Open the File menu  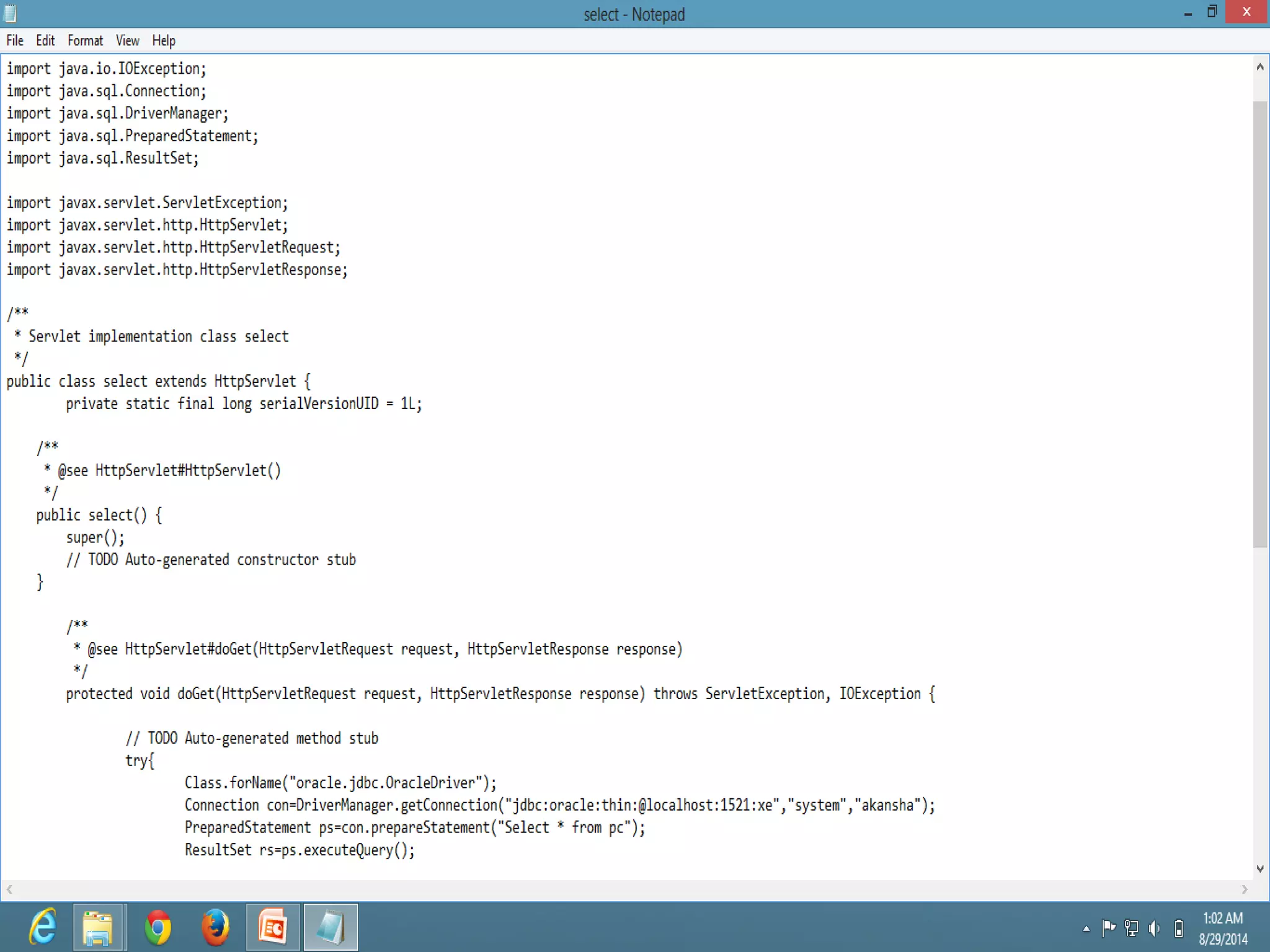15,40
